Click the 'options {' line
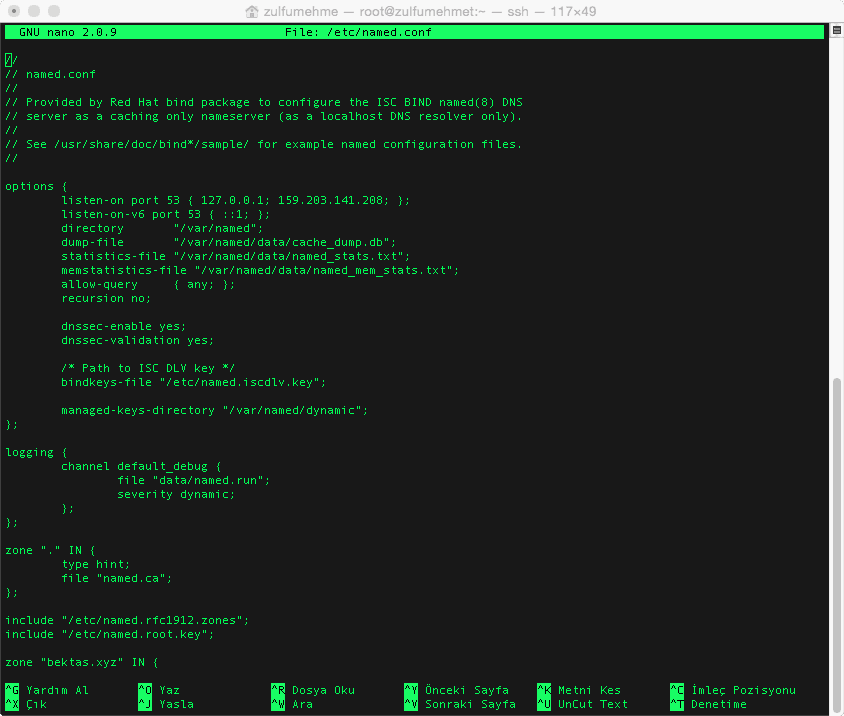The width and height of the screenshot is (844, 716). [36, 186]
